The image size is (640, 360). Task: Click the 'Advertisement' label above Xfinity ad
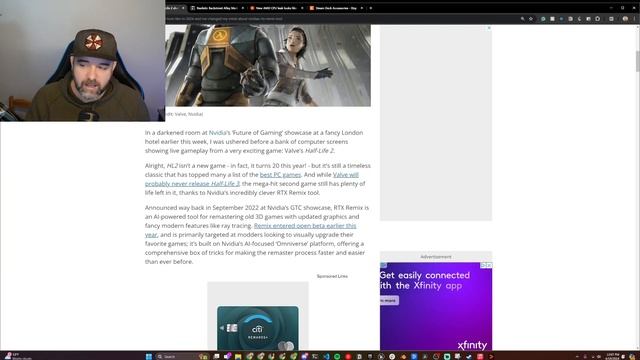pos(436,257)
